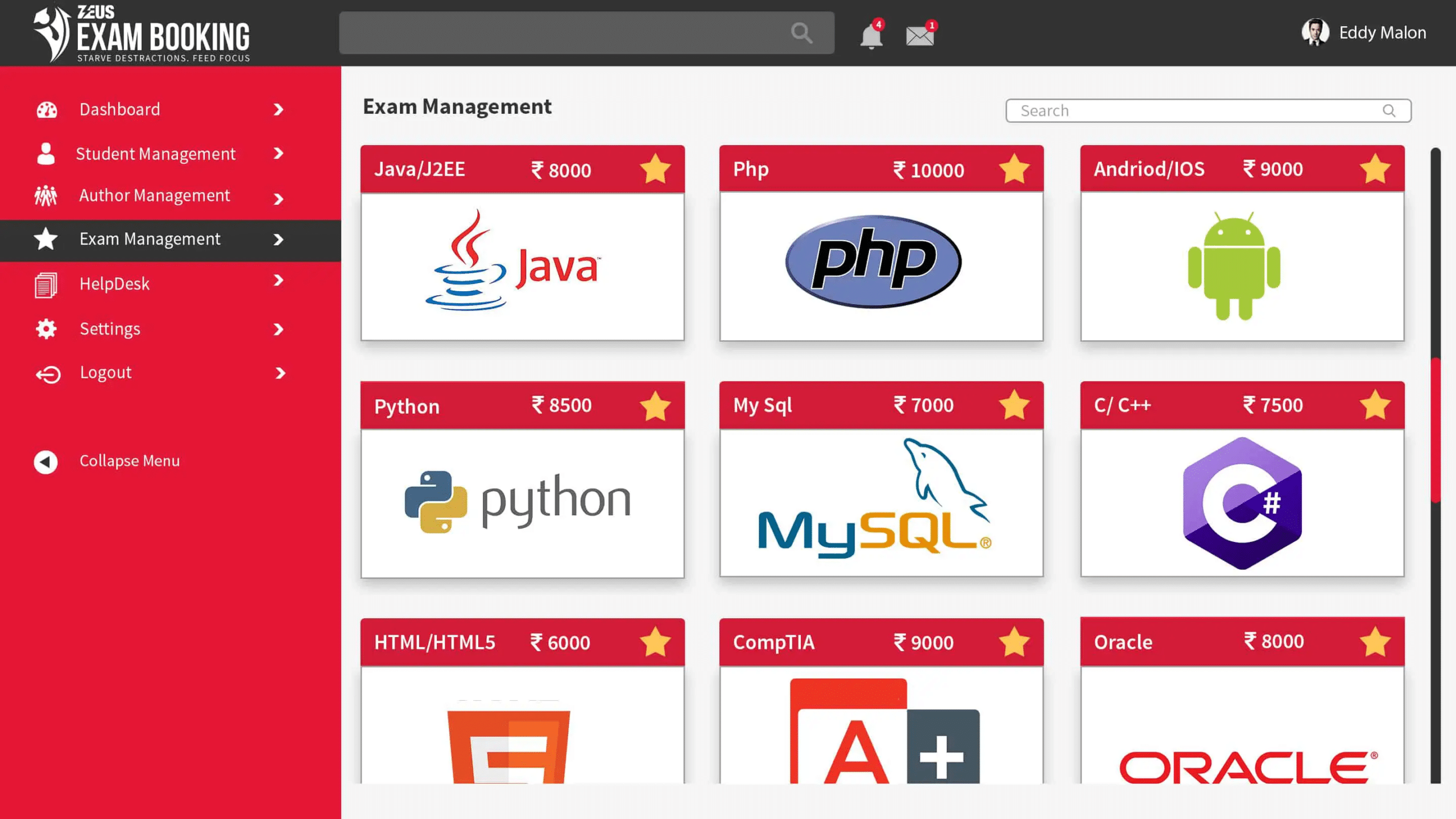Toggle the star on Java/J2EE card
This screenshot has width=1456, height=819.
tap(655, 169)
